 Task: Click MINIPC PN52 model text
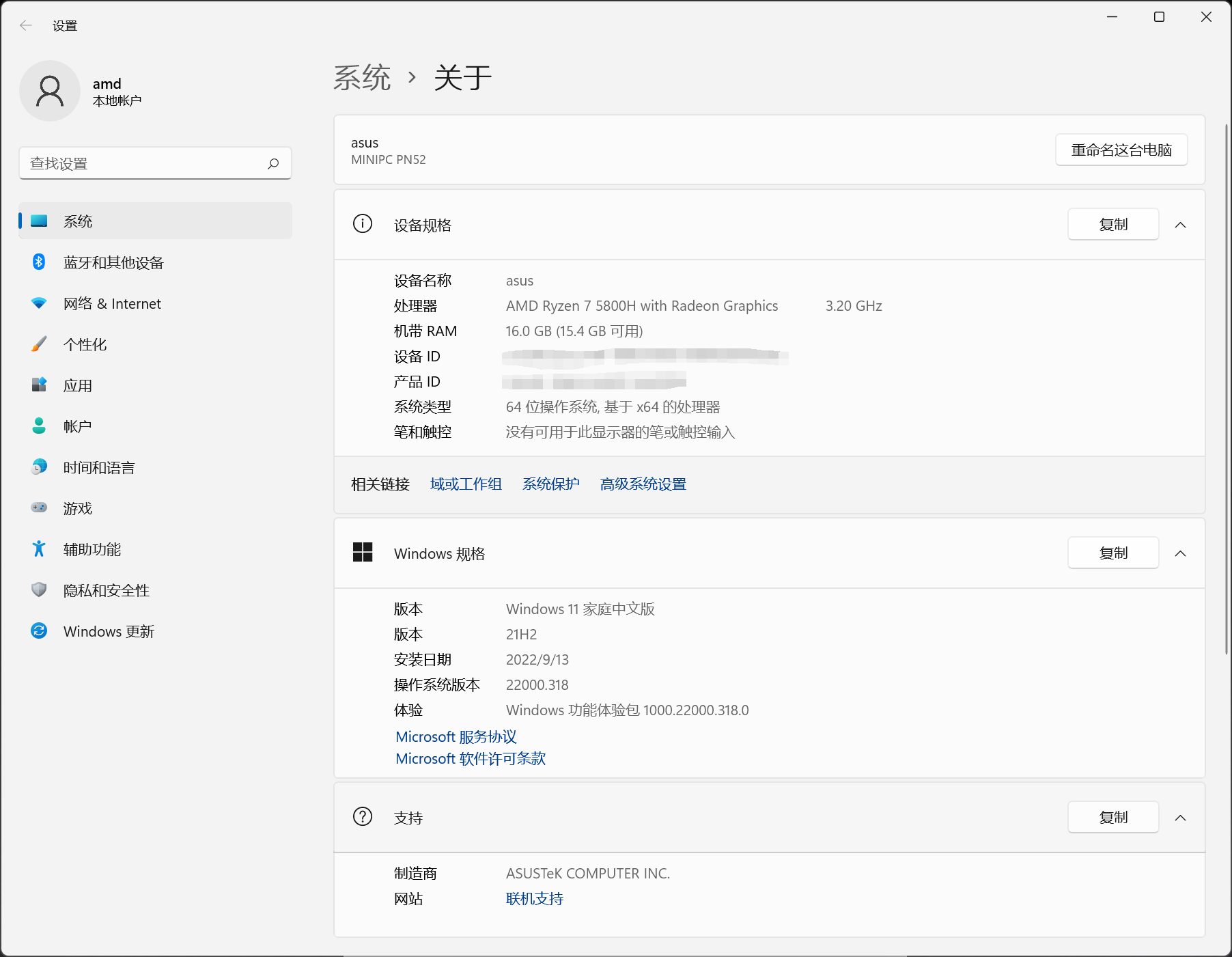tap(388, 159)
